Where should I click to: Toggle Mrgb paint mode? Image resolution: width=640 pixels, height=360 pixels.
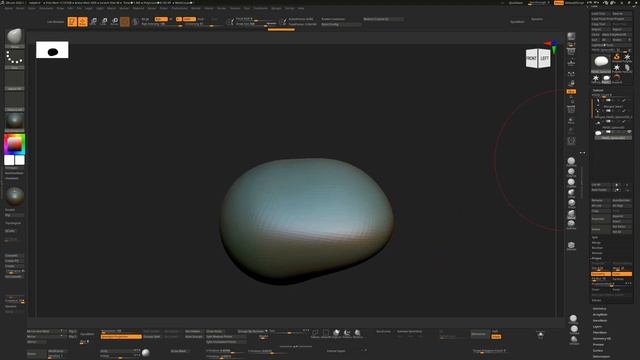click(x=145, y=19)
